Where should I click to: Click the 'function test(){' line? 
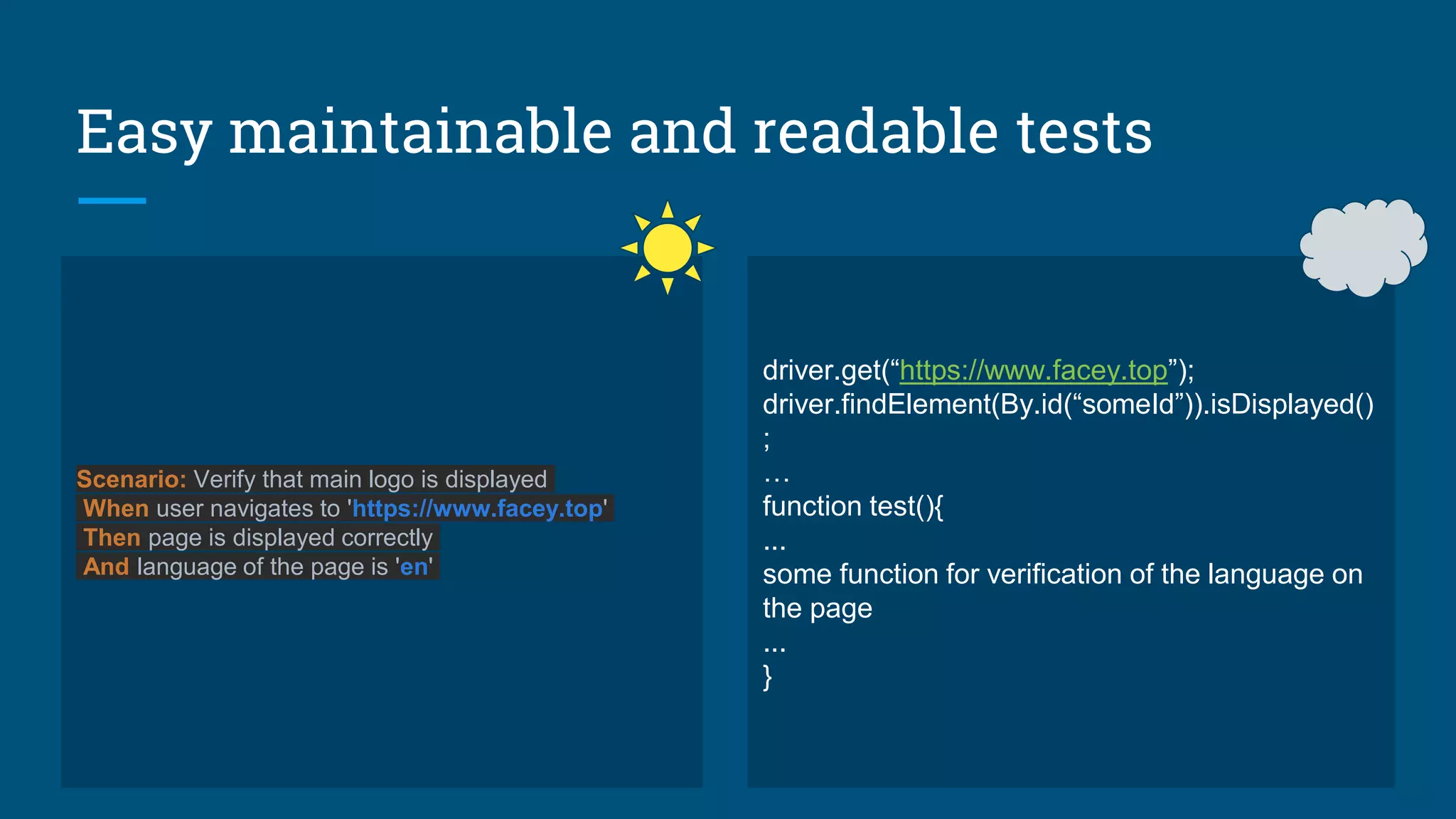pos(853,506)
